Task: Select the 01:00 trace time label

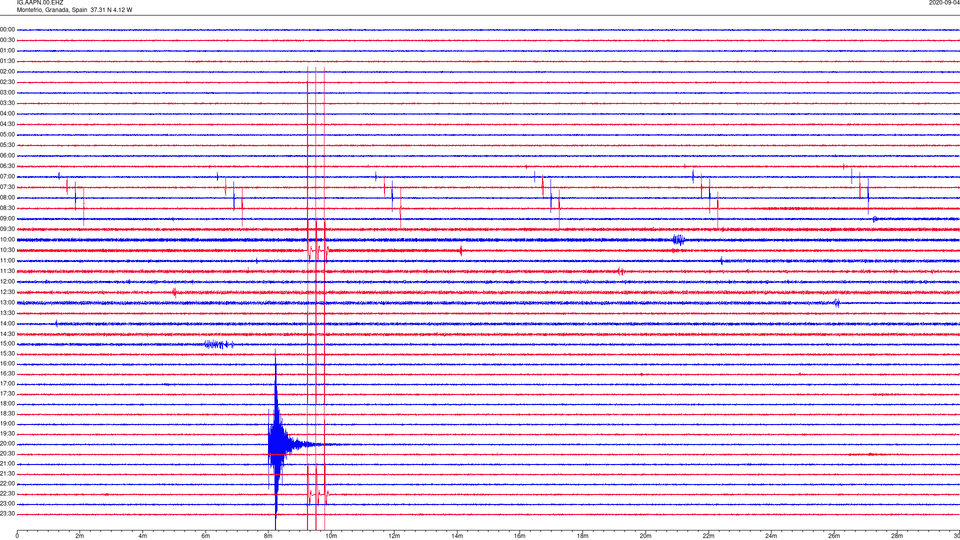Action: [7, 50]
